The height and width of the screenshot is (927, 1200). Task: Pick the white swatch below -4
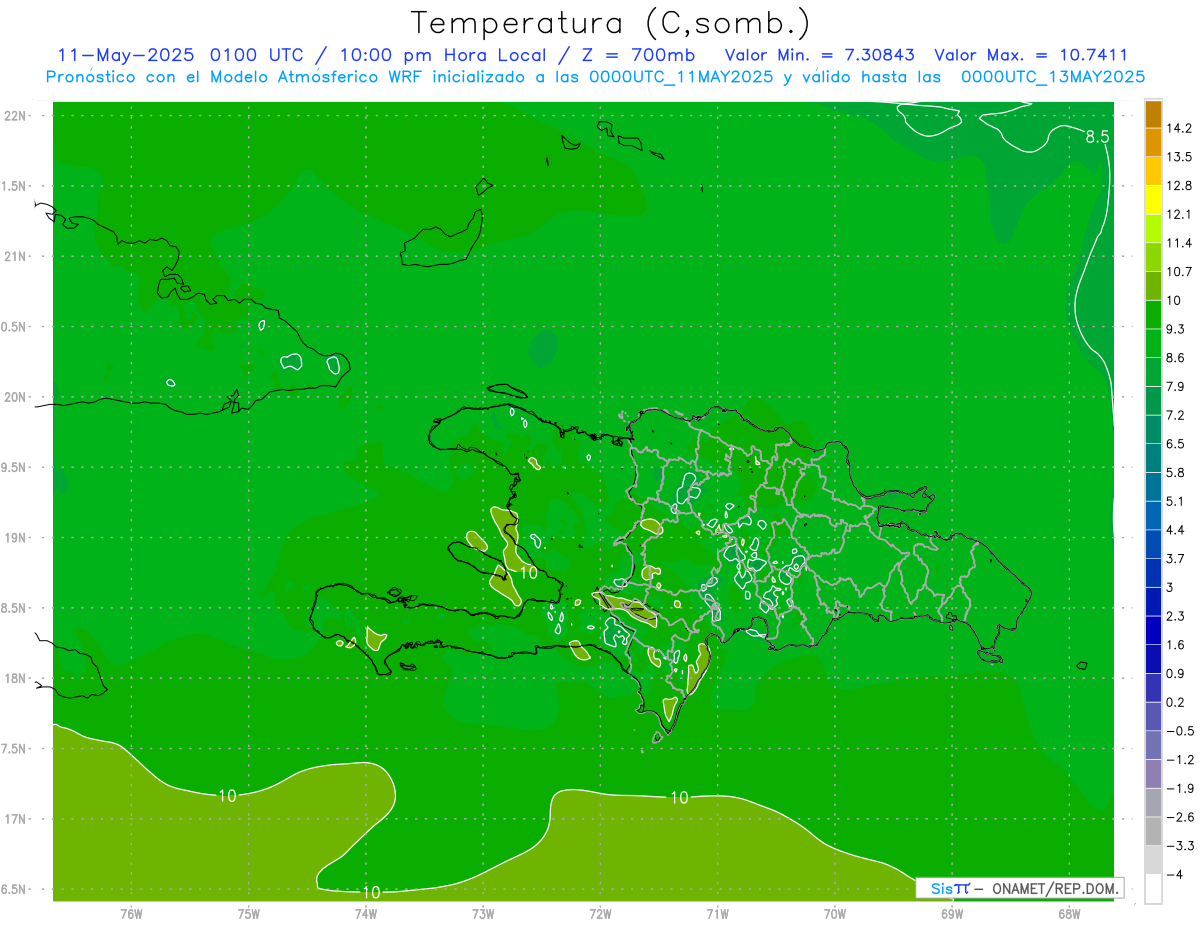tap(1153, 889)
